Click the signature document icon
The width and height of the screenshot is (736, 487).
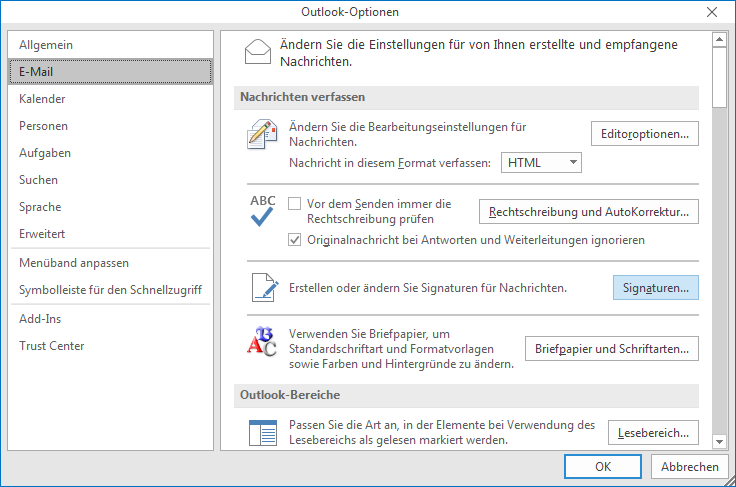tap(265, 287)
